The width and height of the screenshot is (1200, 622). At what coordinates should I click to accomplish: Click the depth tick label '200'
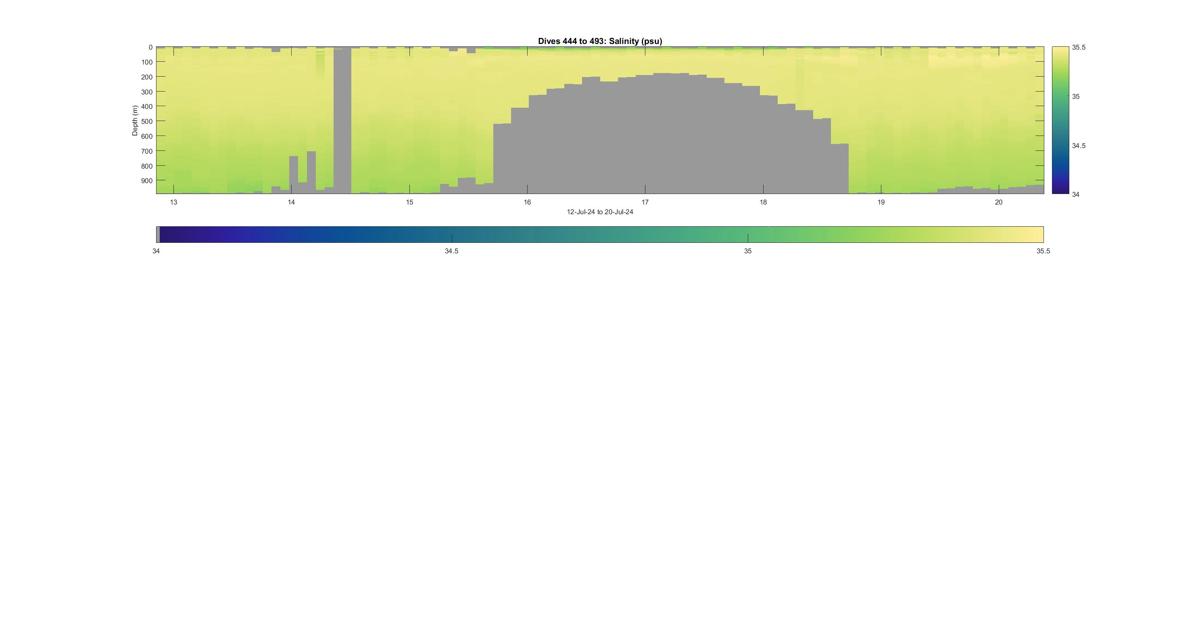(146, 77)
